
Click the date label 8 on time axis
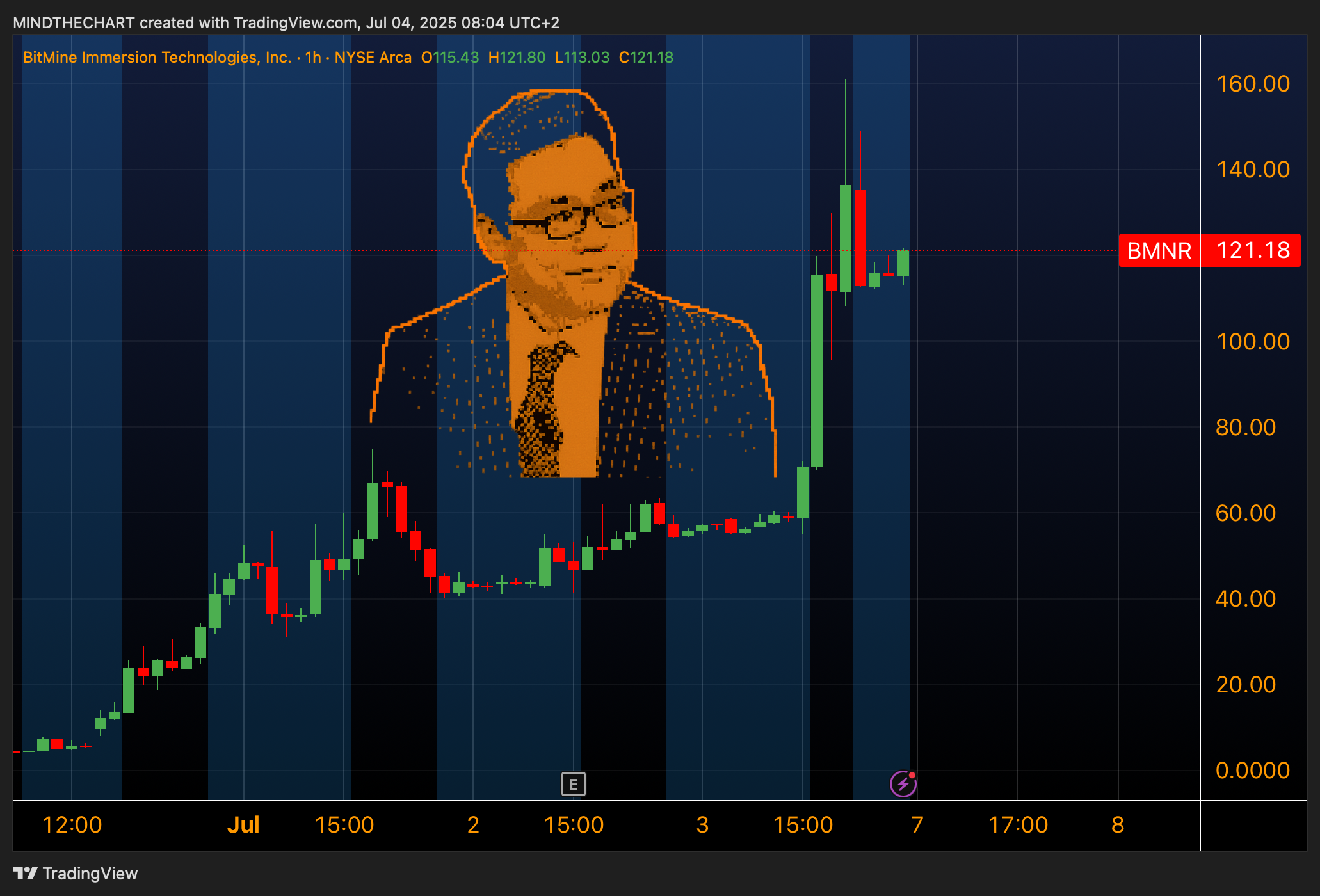1118,825
